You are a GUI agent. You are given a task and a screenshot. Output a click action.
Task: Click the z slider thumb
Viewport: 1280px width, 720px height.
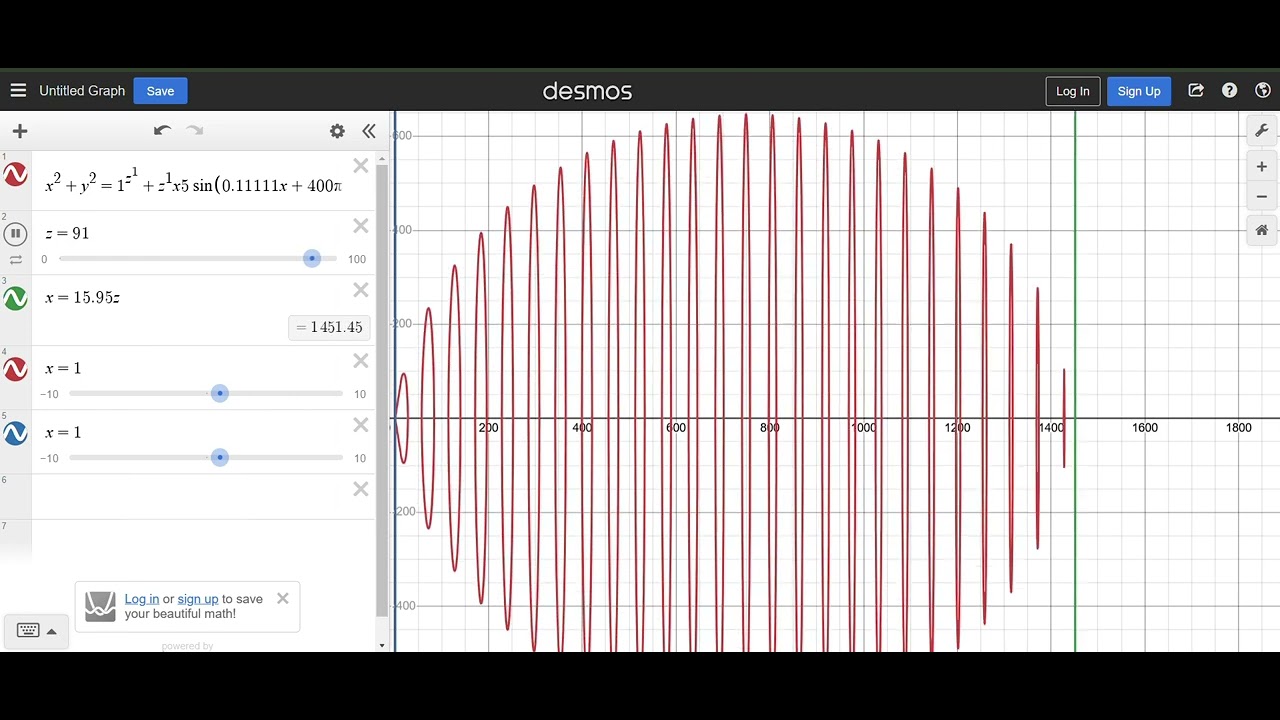312,259
